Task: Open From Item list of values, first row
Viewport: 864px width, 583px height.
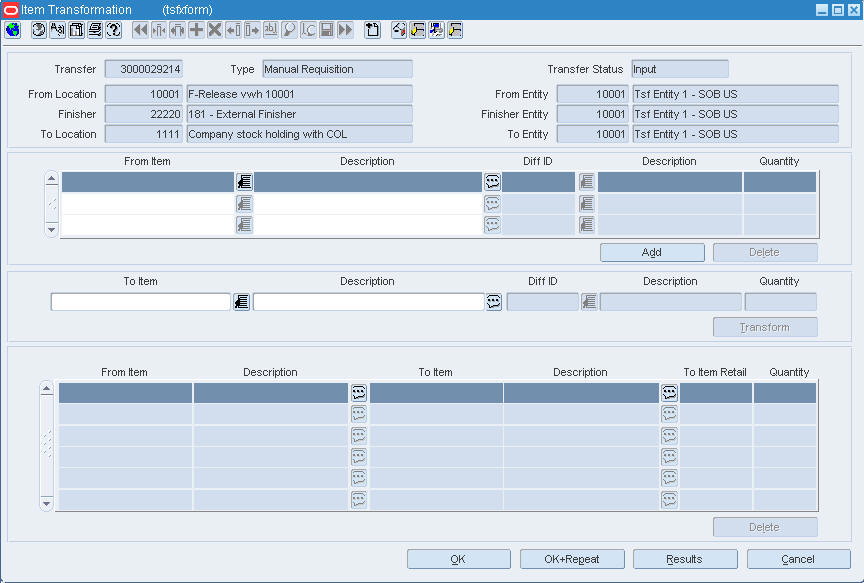Action: click(244, 182)
